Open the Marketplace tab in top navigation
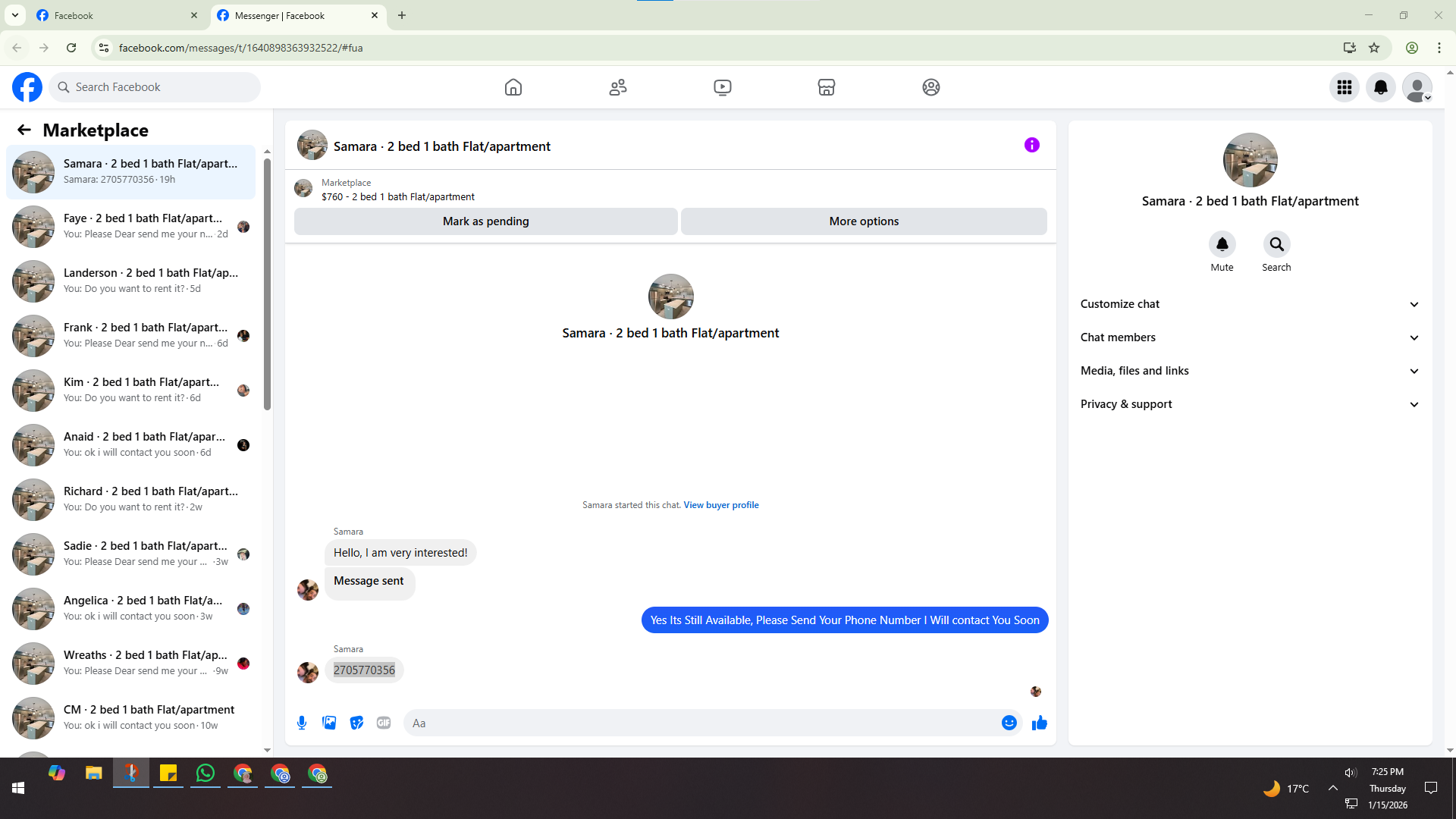1456x819 pixels. pyautogui.click(x=826, y=87)
